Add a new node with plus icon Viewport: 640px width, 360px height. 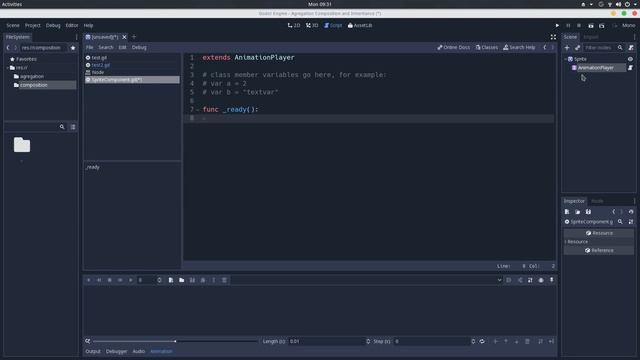tap(567, 48)
